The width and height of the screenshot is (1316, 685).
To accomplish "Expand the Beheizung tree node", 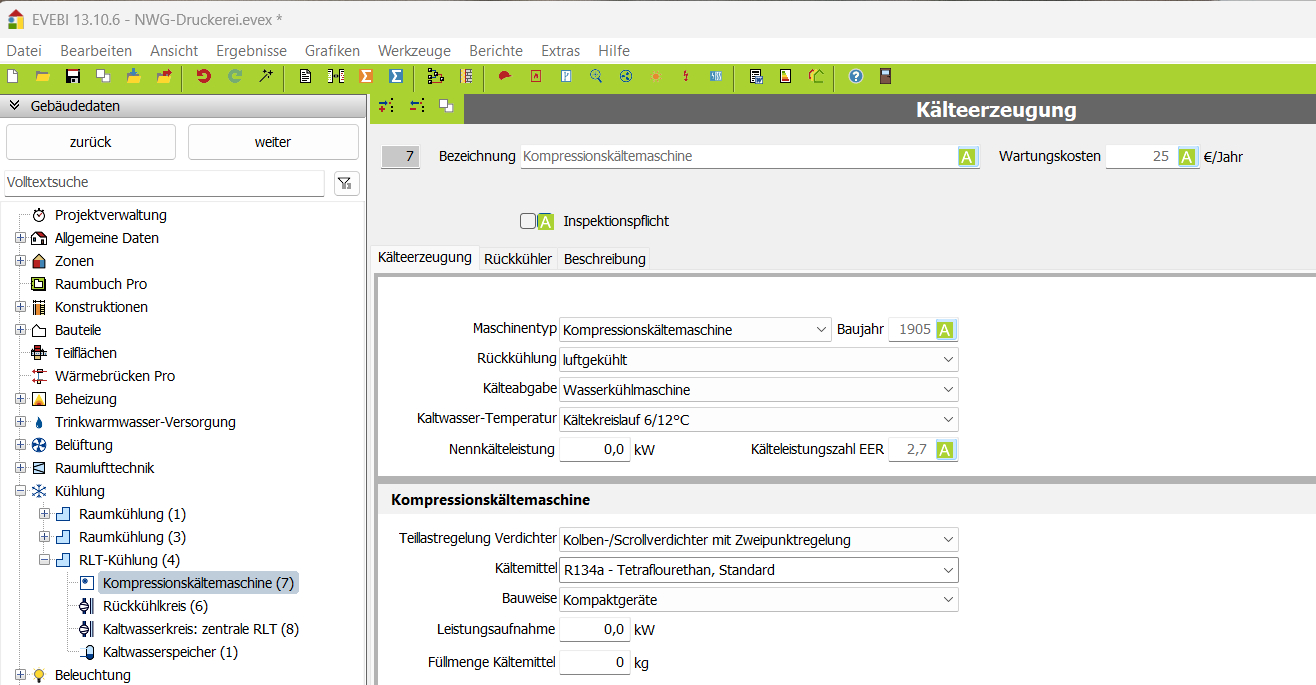I will click(x=20, y=399).
